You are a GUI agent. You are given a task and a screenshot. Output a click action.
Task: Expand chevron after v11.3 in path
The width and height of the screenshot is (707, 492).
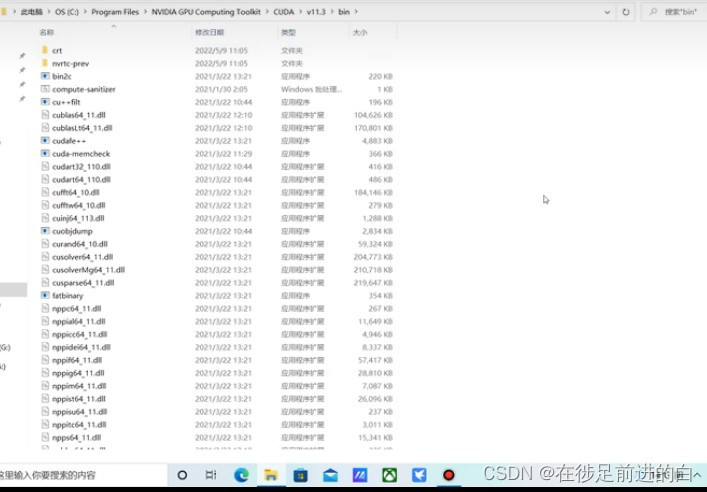[332, 12]
